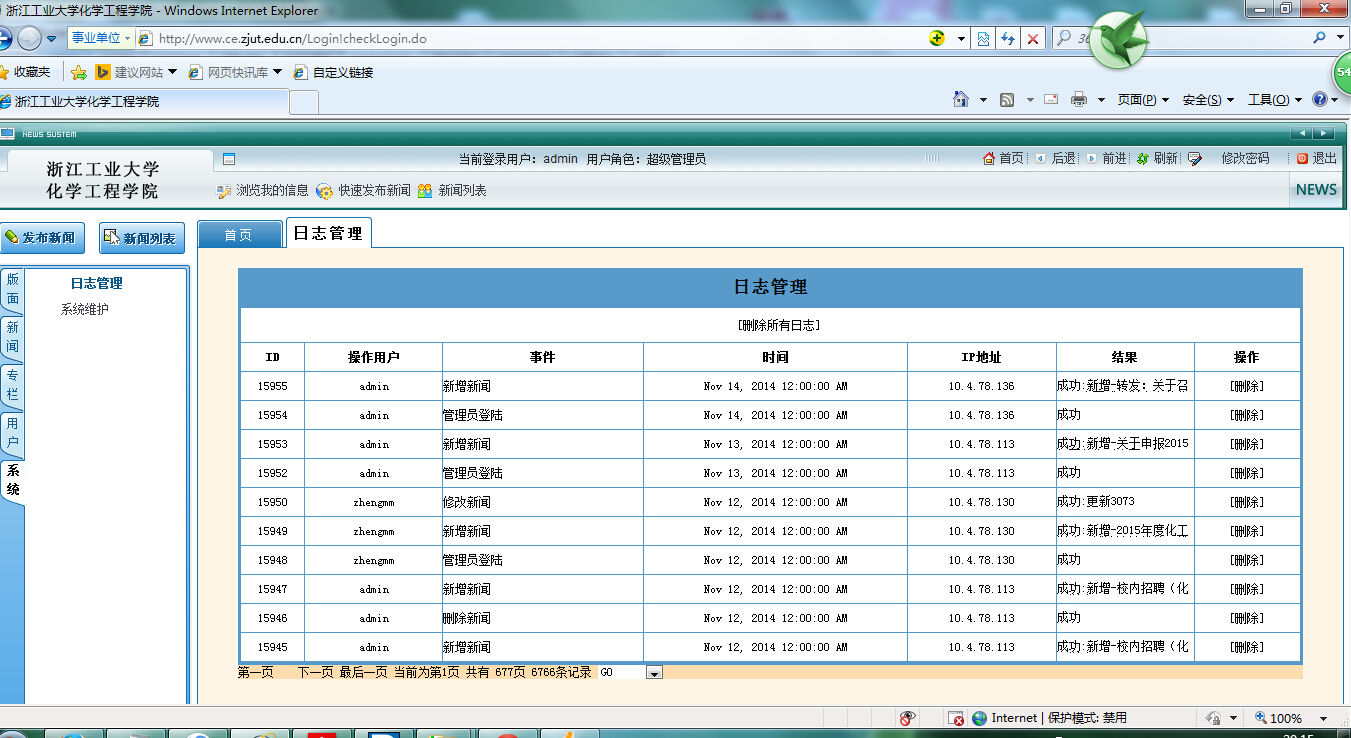Screen dimensions: 1351x738
Task: Click the printer icon in command bar
Action: pos(1079,100)
